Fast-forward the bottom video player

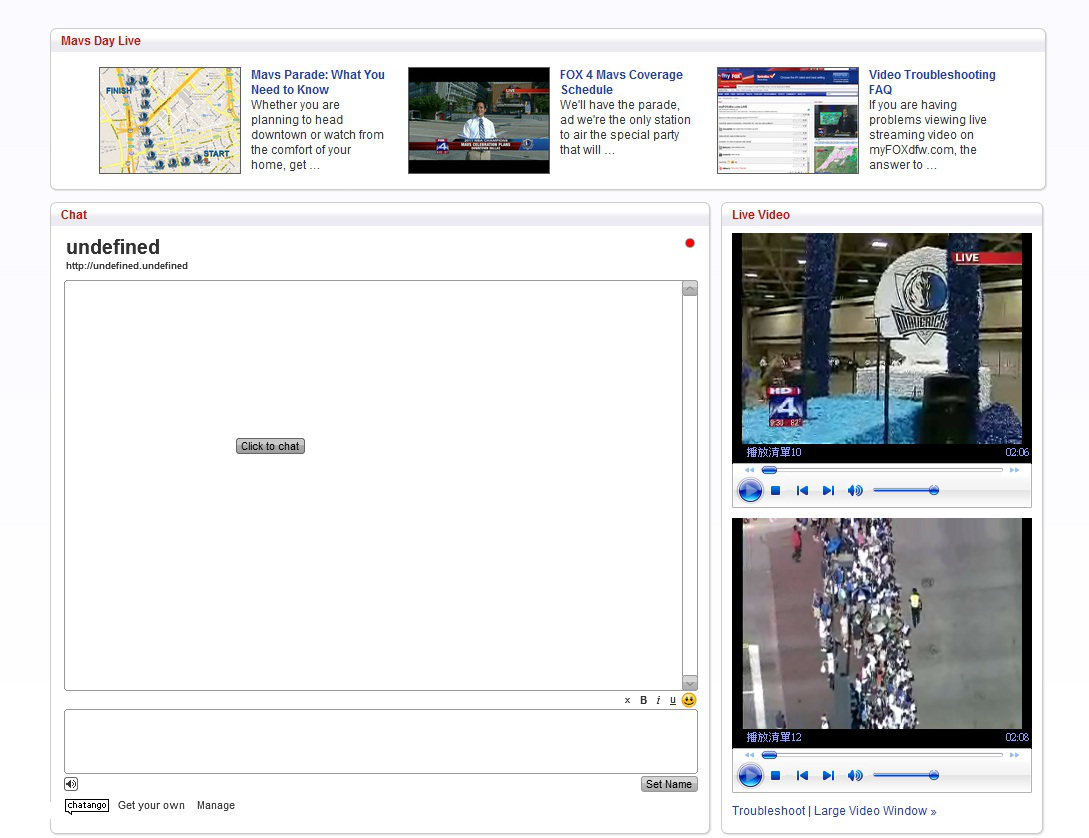tap(1015, 755)
